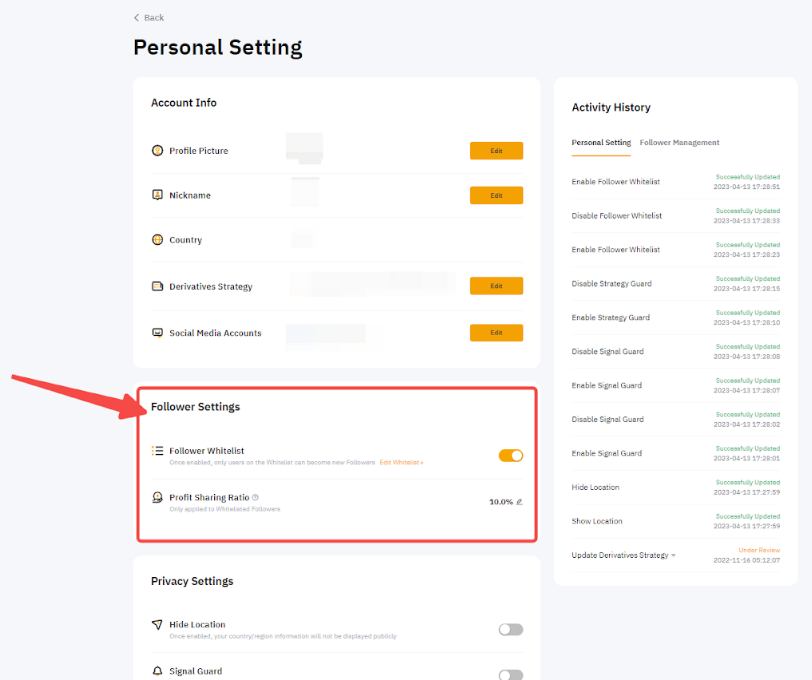Click the Follower Whitelist list icon
Screen dimensions: 812x680
[157, 451]
